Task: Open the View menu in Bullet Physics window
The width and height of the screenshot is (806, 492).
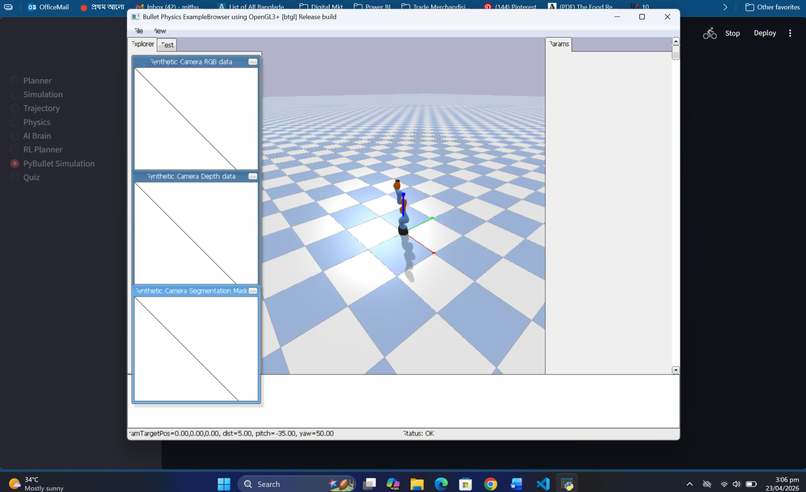Action: [x=160, y=31]
